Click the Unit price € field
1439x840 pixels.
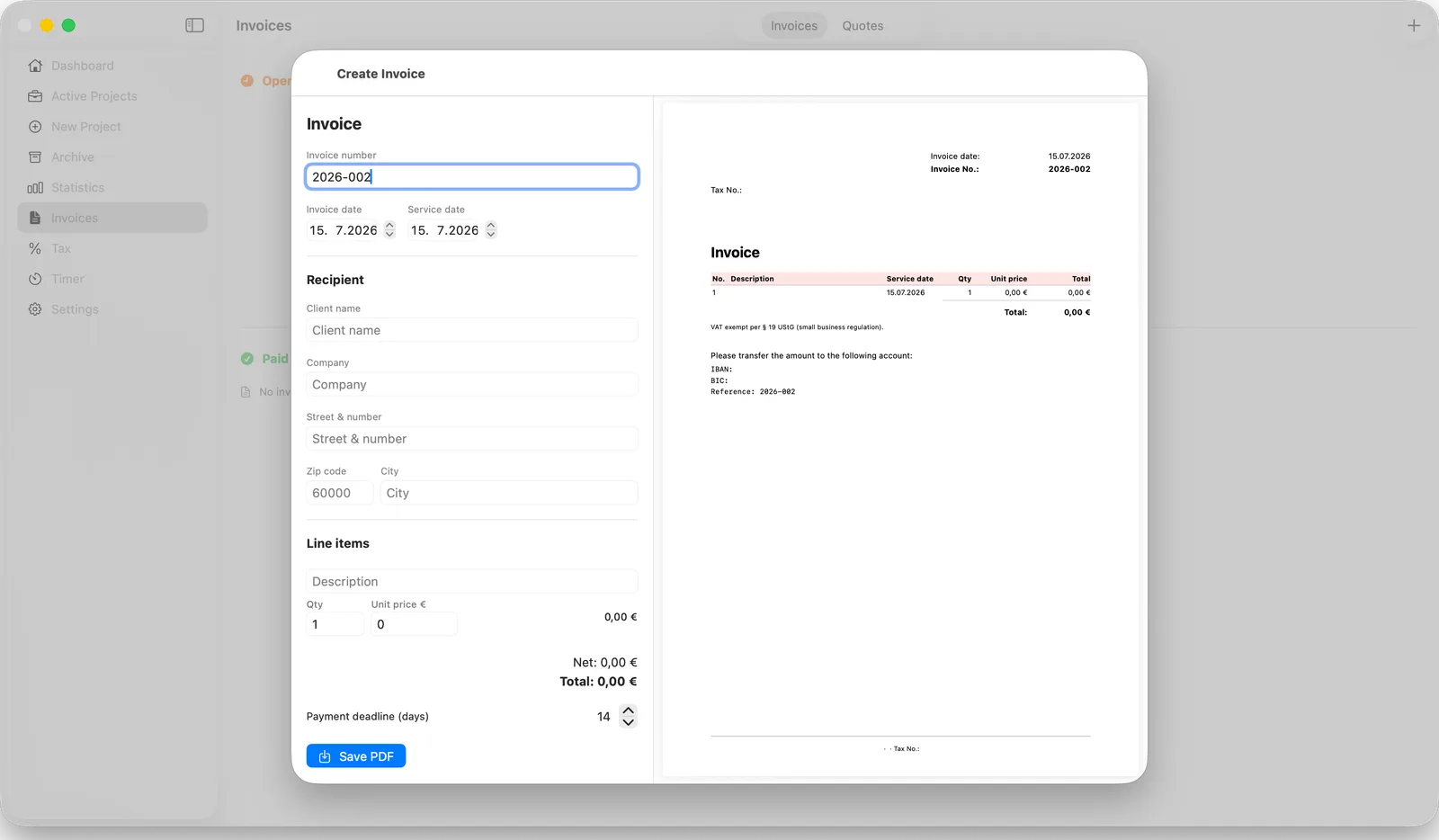pyautogui.click(x=414, y=624)
